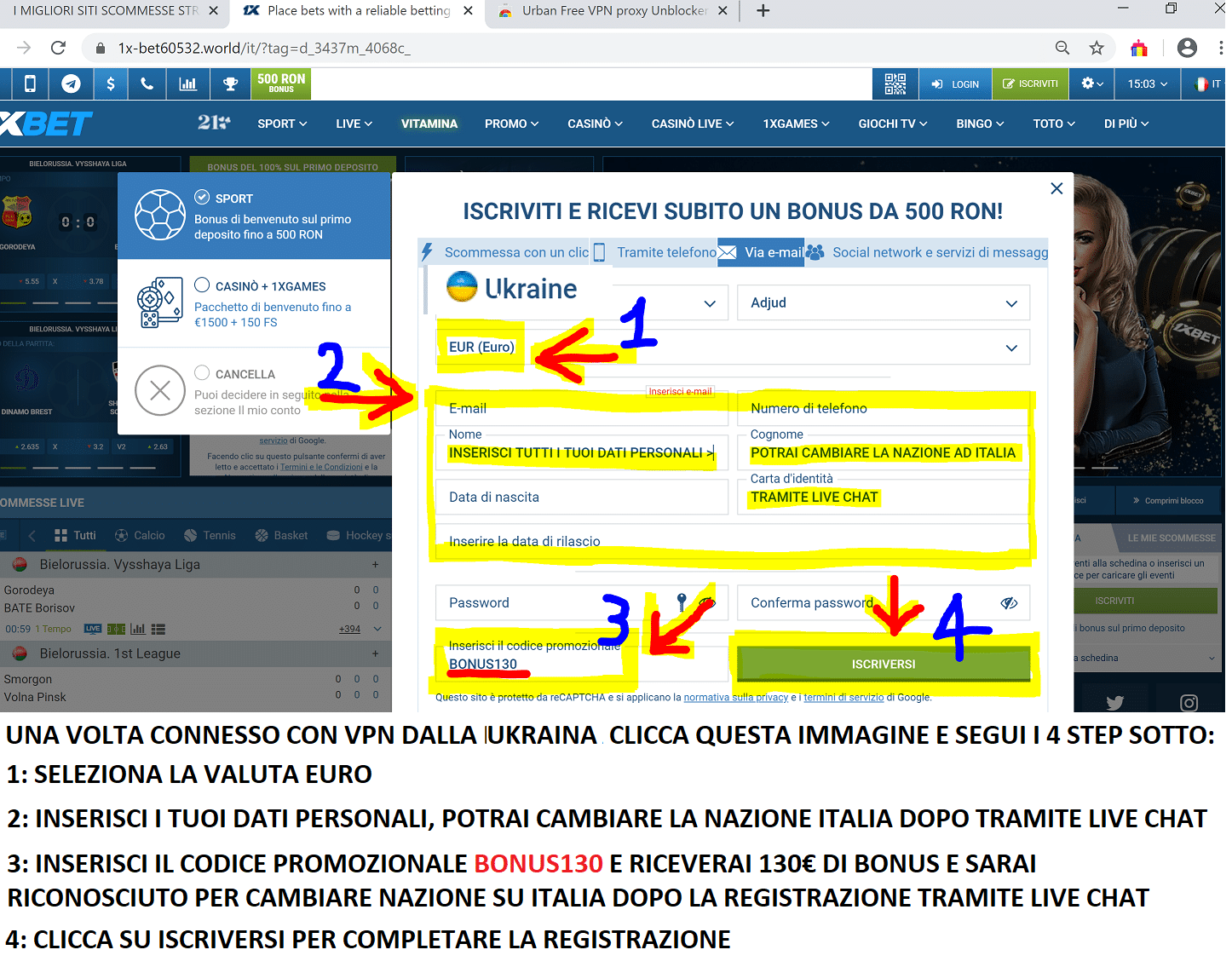Click the dollar payments icon
1232x967 pixels.
coord(111,84)
